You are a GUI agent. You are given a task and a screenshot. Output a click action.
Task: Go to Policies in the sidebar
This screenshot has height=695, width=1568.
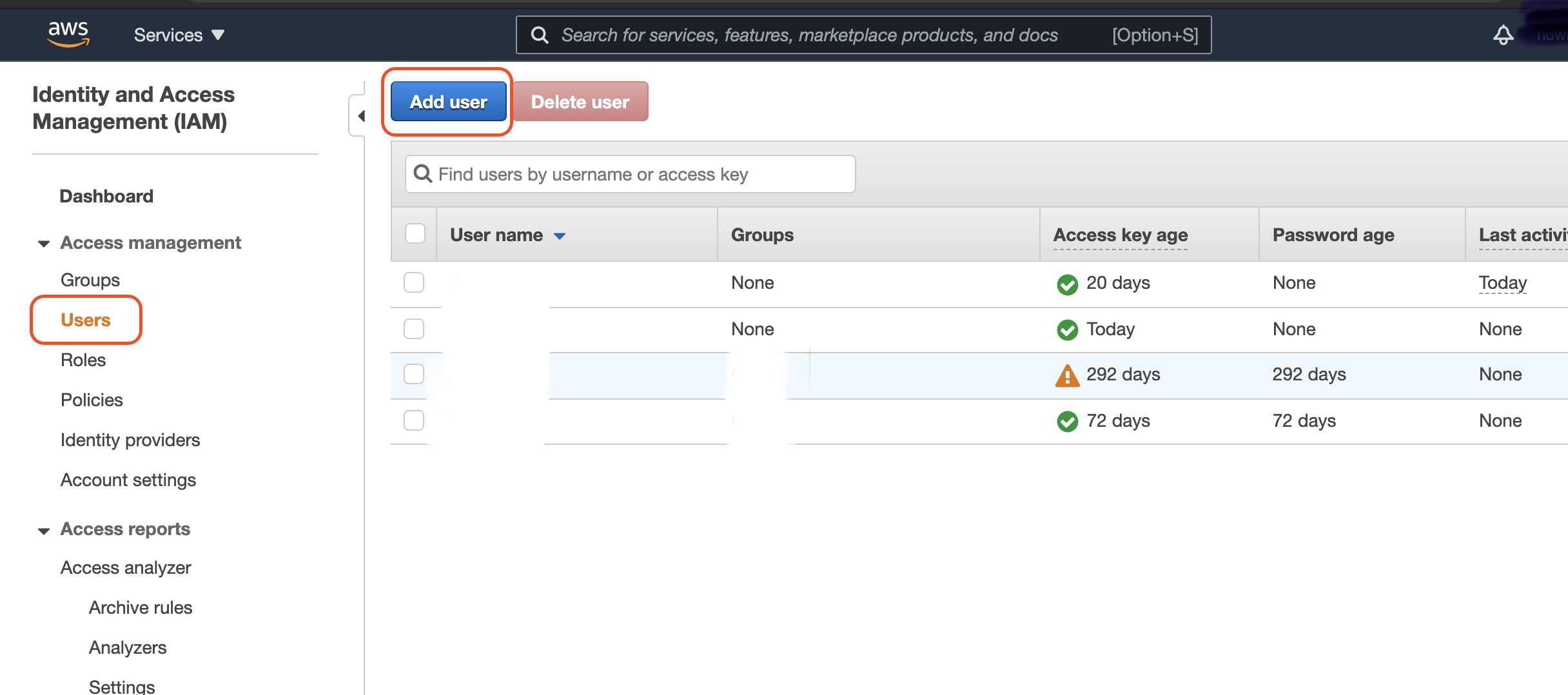tap(92, 400)
